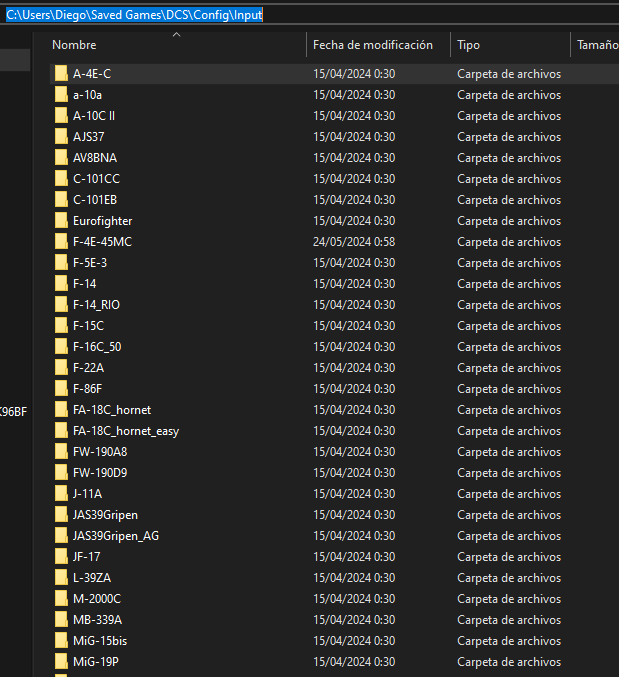Click Carpeta de archivos in AJS37 row

509,137
